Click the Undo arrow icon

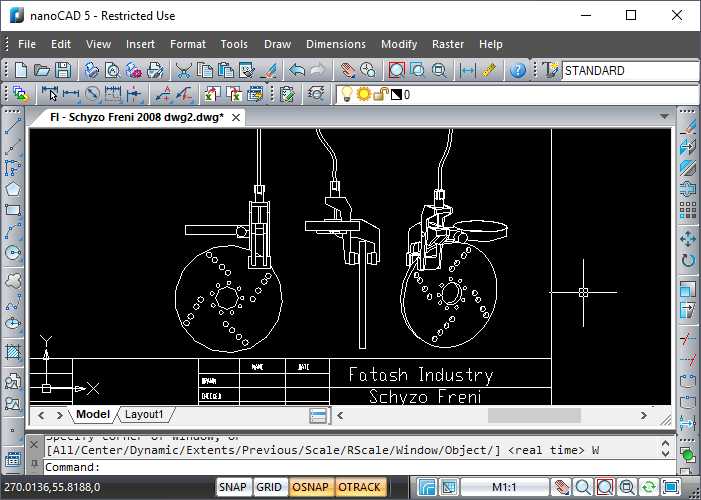297,71
